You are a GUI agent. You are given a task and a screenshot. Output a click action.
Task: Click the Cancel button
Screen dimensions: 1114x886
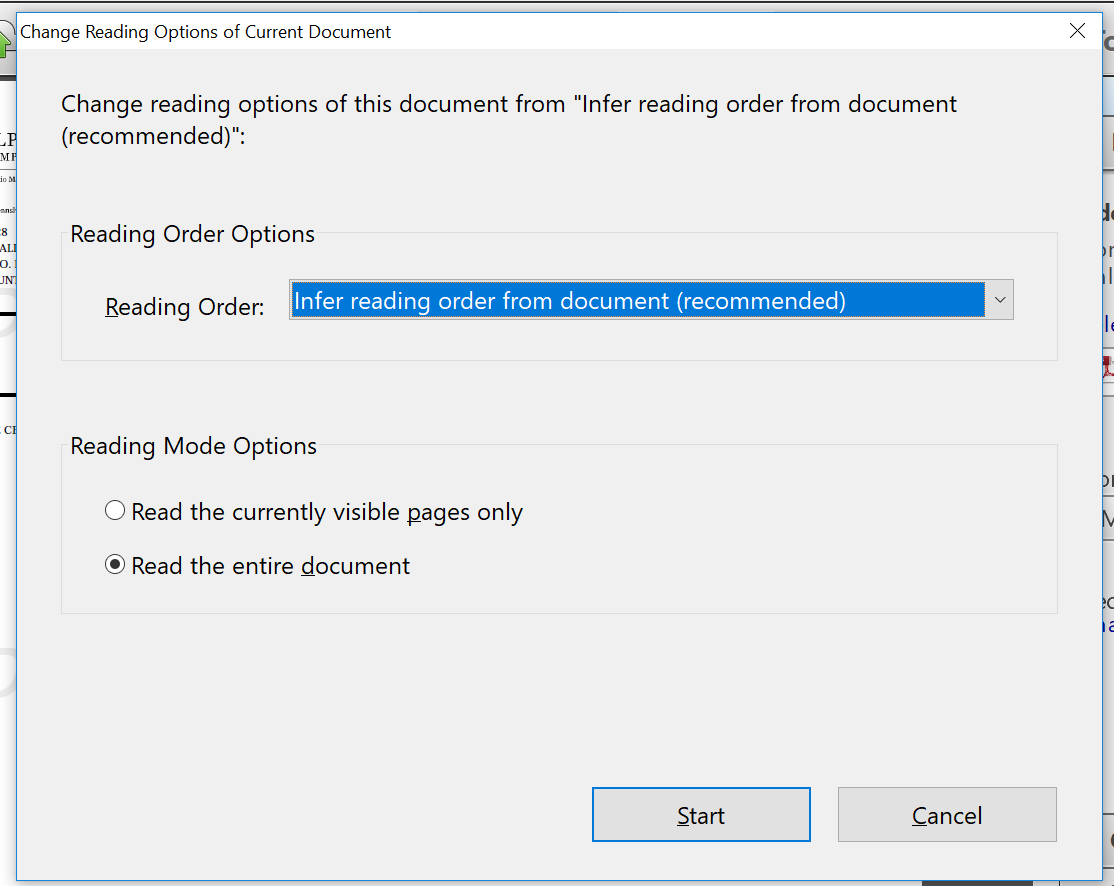(947, 814)
